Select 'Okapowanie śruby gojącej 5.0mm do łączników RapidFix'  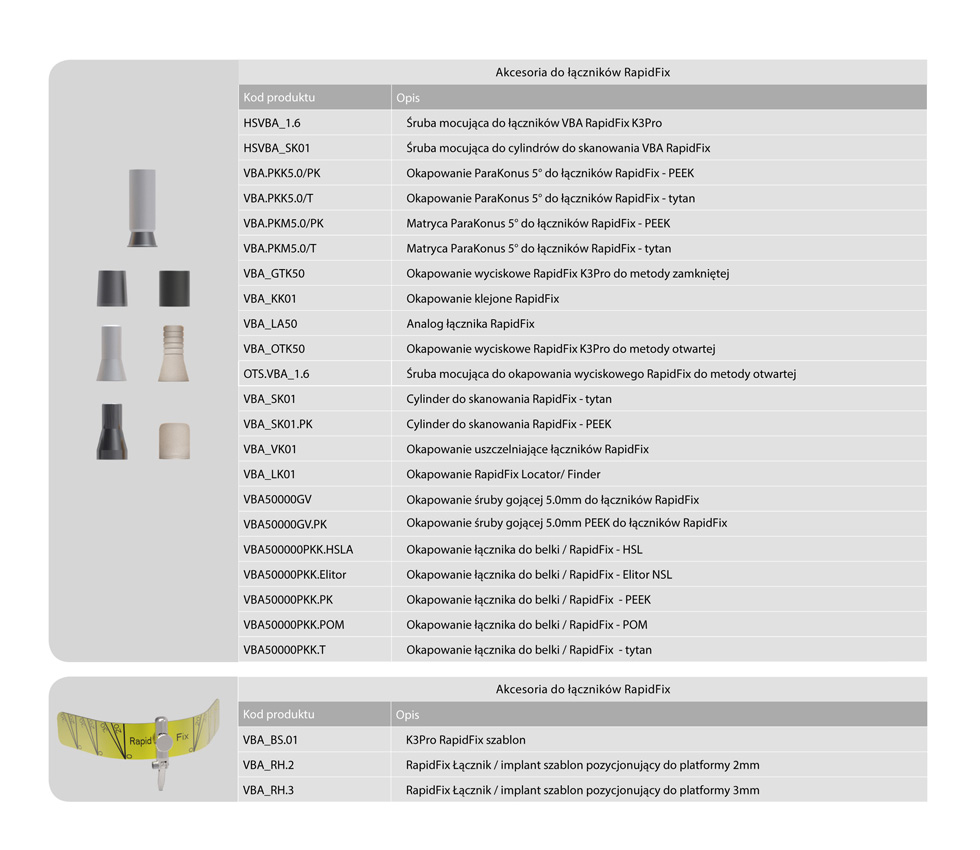pyautogui.click(x=552, y=499)
